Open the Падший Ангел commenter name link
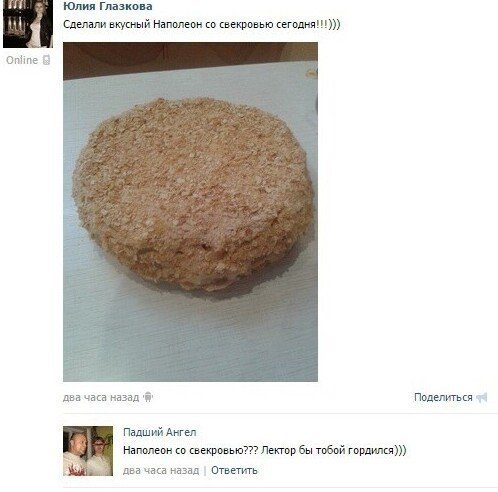Screen dimensions: 498x492 (160, 432)
